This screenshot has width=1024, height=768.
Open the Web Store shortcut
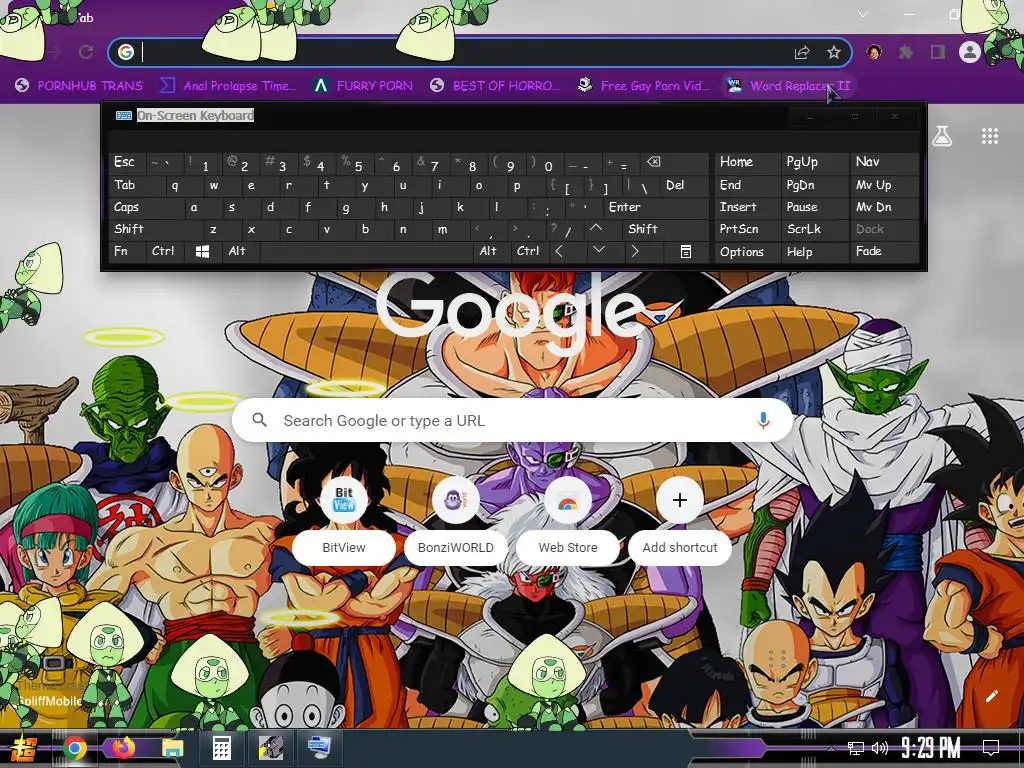[568, 520]
